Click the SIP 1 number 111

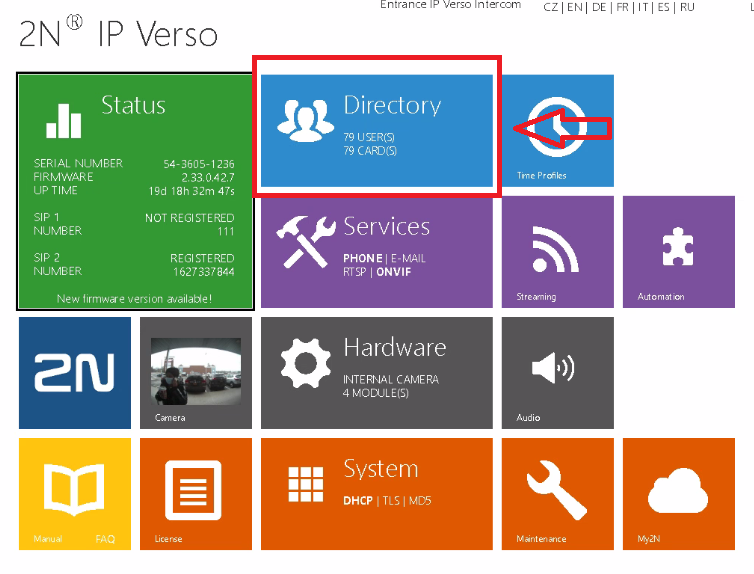(226, 232)
